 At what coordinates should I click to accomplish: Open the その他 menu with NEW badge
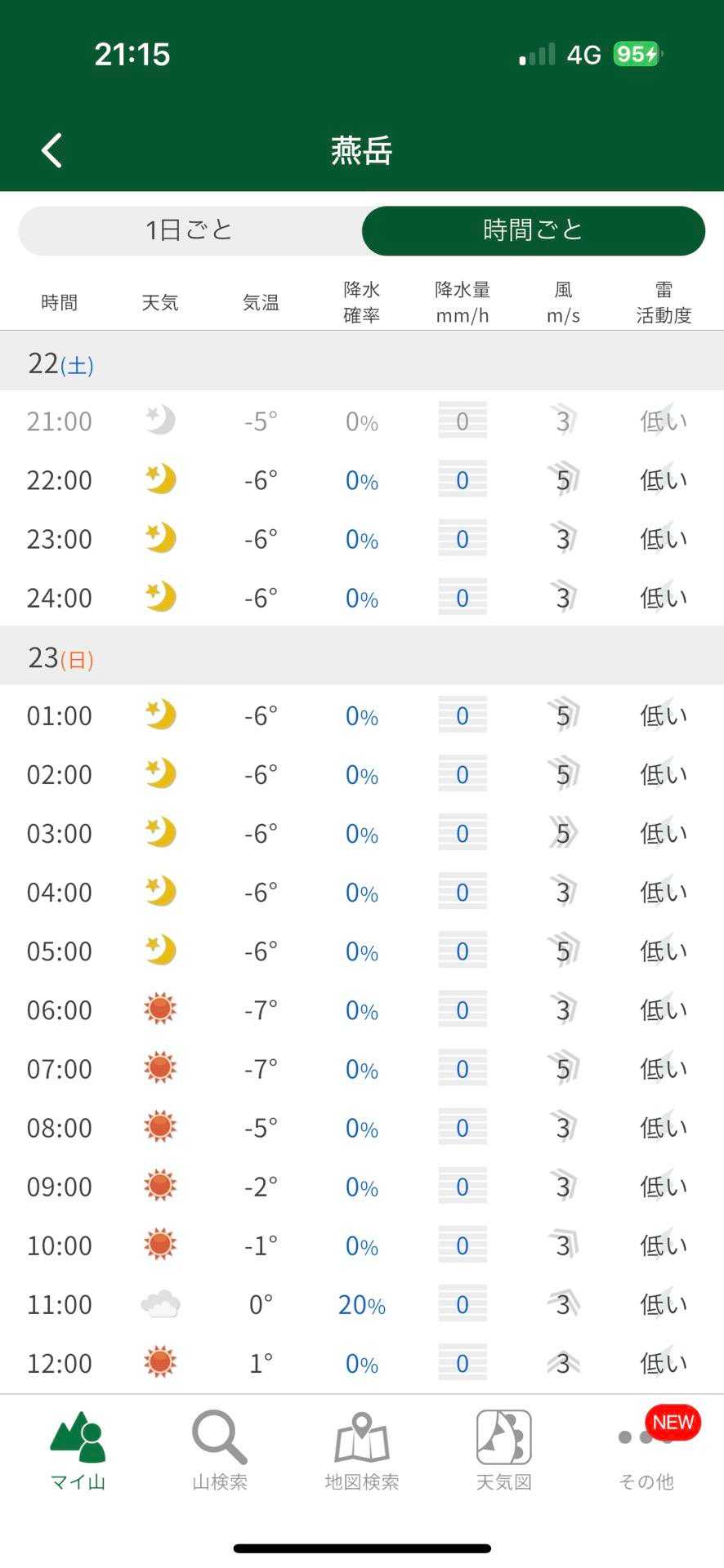(646, 1451)
